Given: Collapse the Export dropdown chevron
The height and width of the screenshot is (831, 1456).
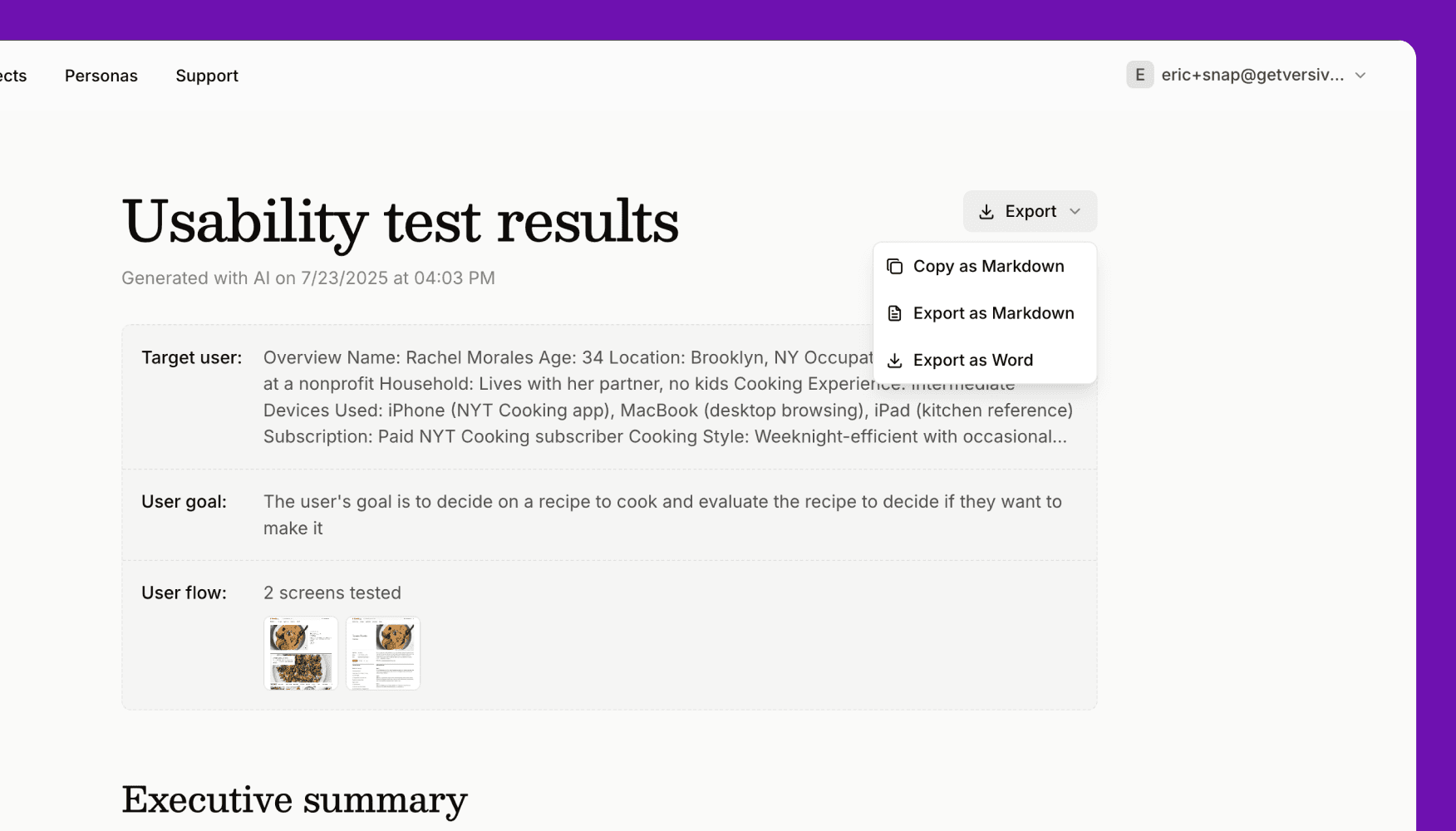Looking at the screenshot, I should [x=1075, y=211].
